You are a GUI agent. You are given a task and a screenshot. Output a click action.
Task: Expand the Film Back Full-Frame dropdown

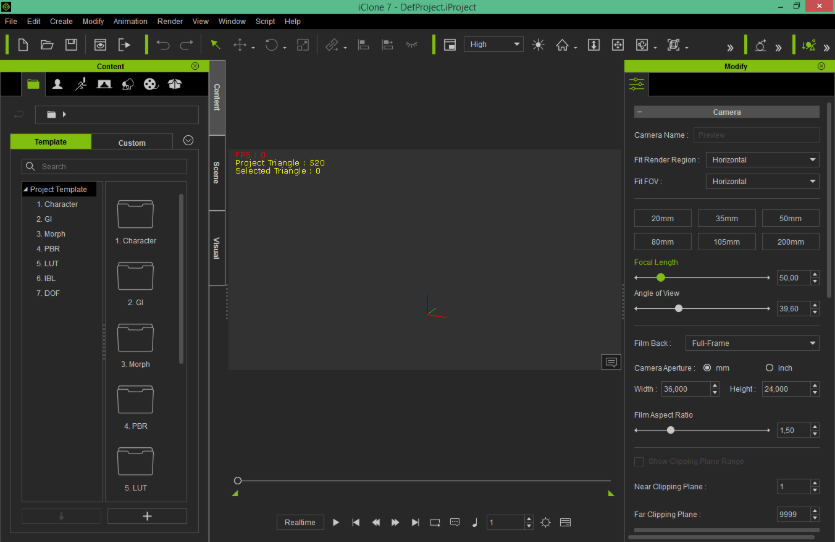click(751, 343)
